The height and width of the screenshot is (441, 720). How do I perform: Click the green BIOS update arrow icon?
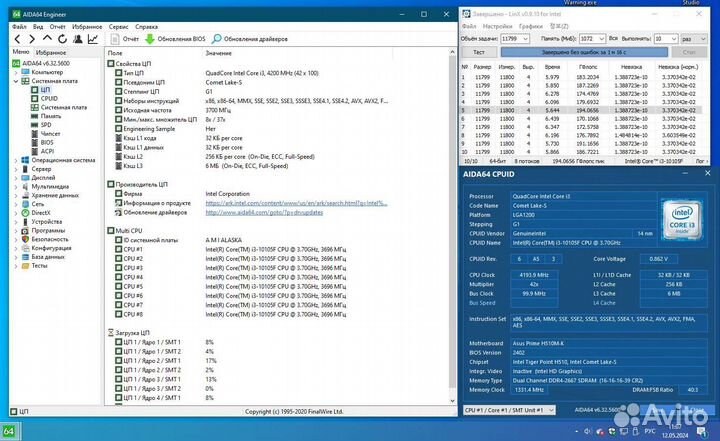point(150,39)
